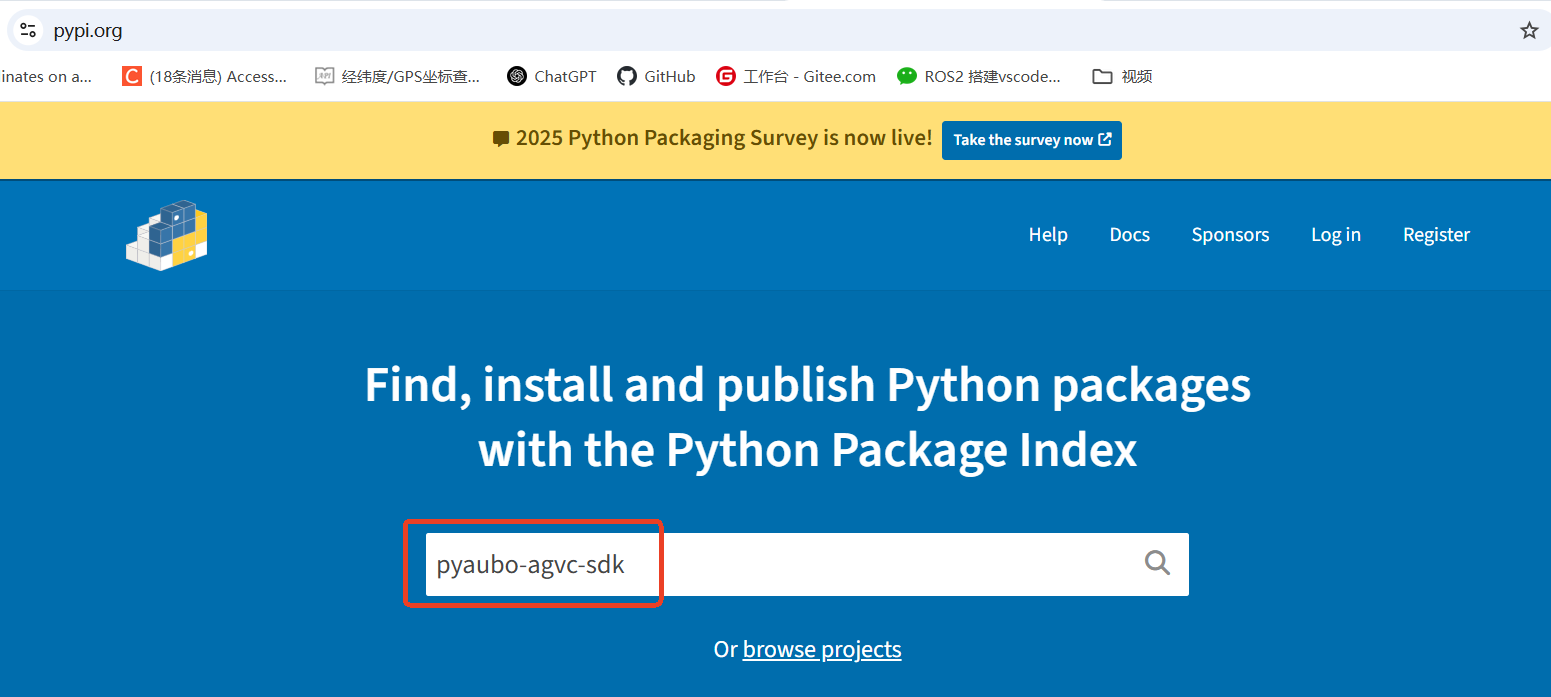Open the GitHub bookmark

[x=656, y=76]
